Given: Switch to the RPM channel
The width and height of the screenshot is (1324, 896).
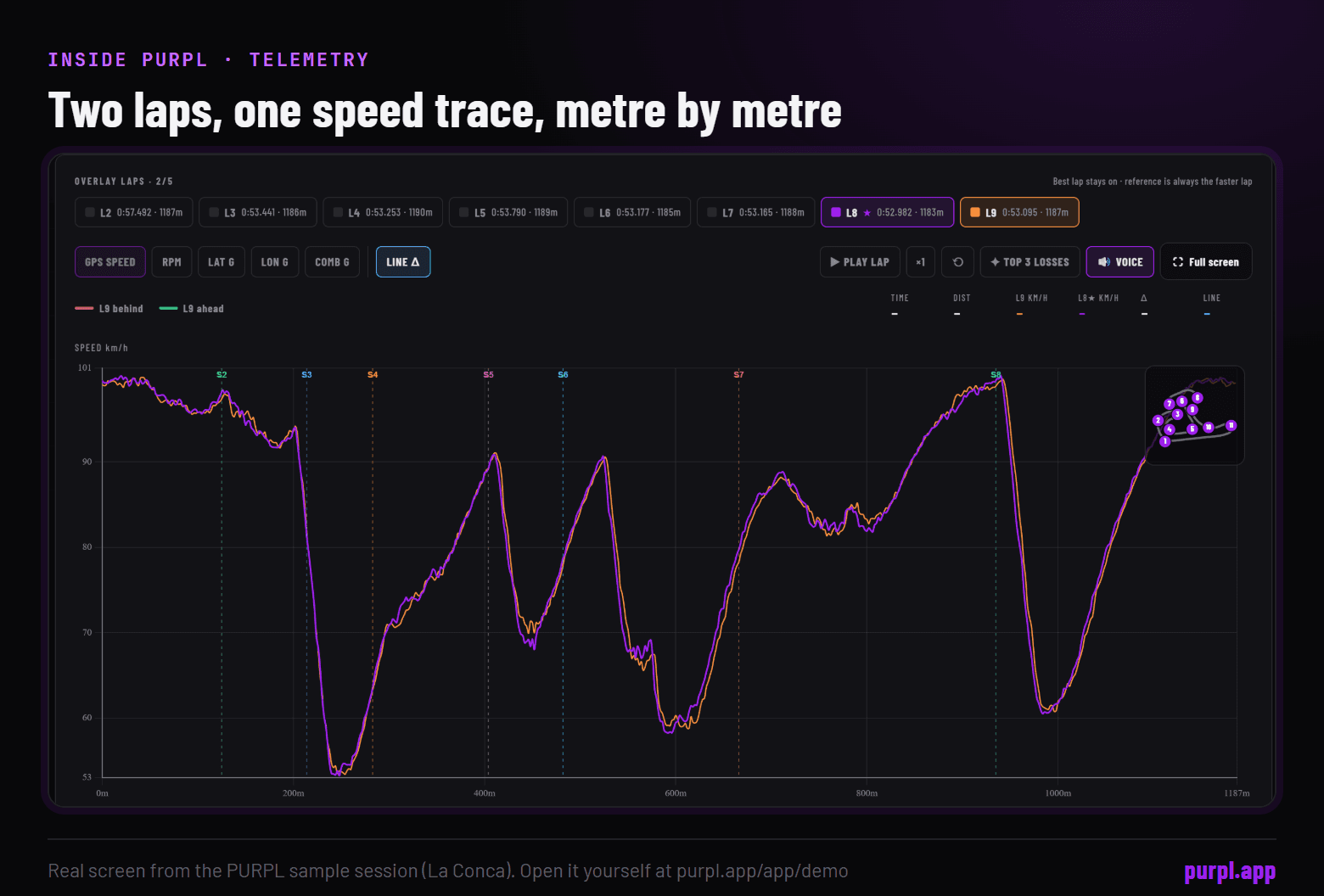Looking at the screenshot, I should [171, 262].
